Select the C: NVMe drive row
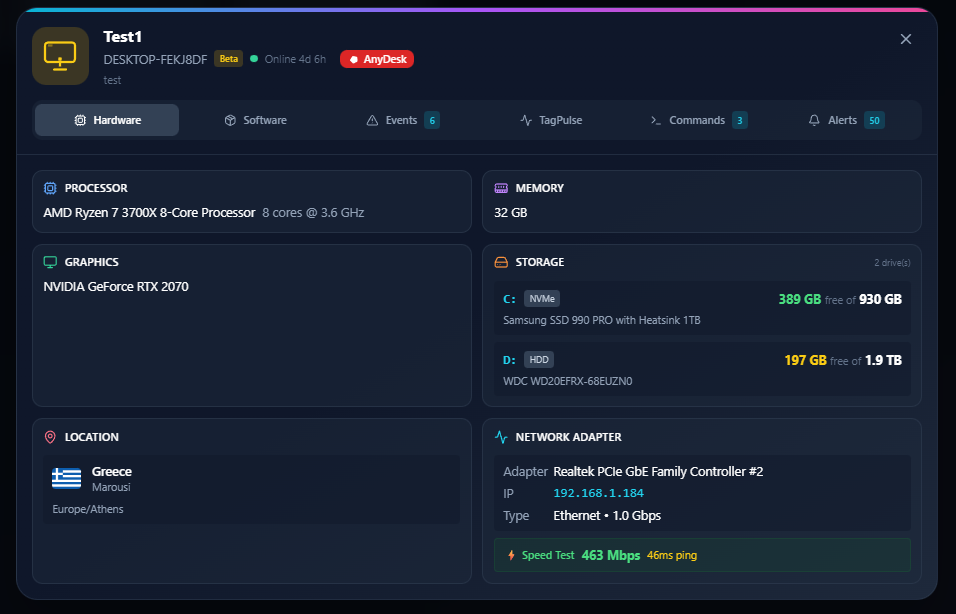The width and height of the screenshot is (956, 614). (x=702, y=309)
